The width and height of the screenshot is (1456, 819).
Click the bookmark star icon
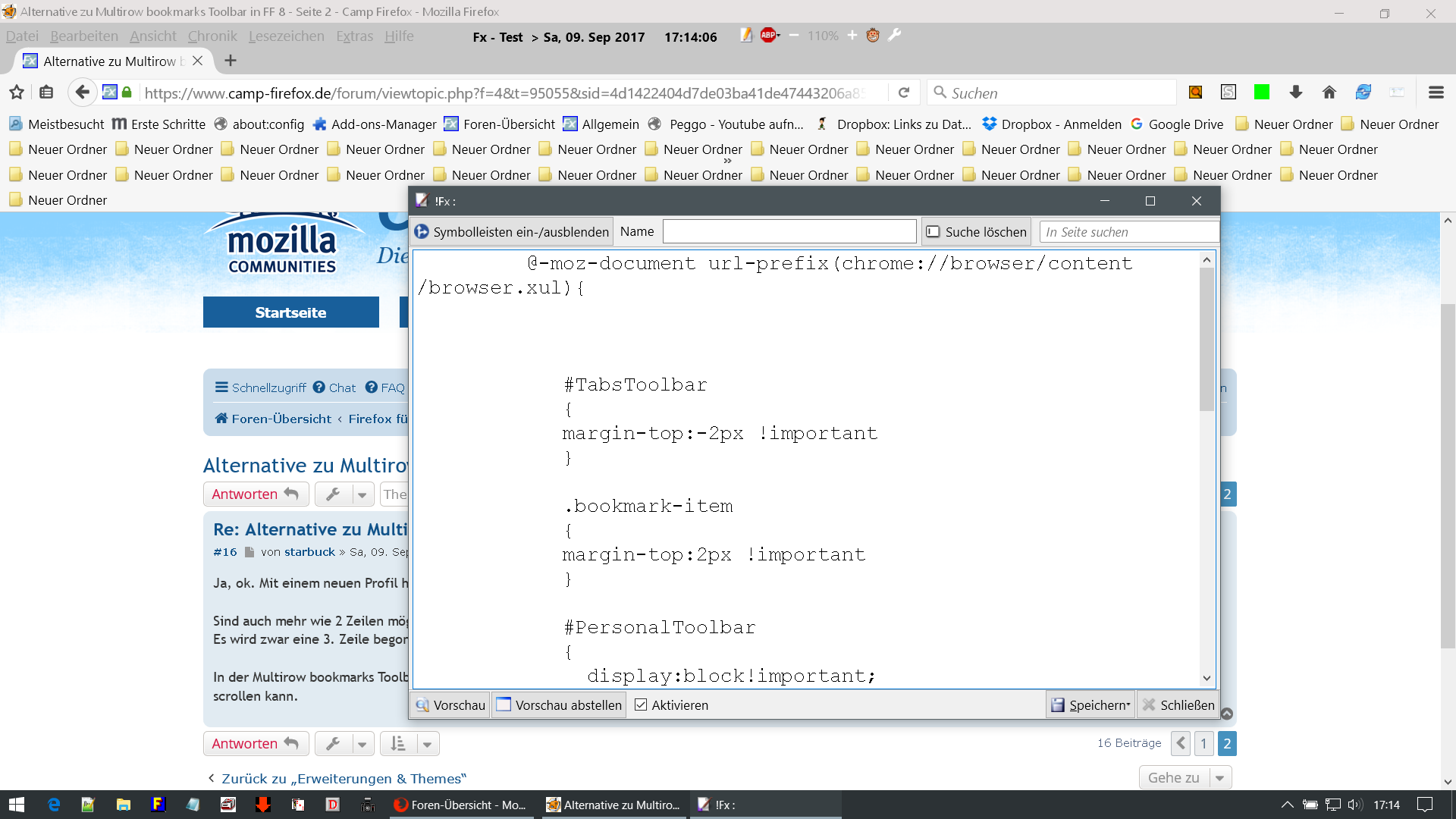coord(17,93)
